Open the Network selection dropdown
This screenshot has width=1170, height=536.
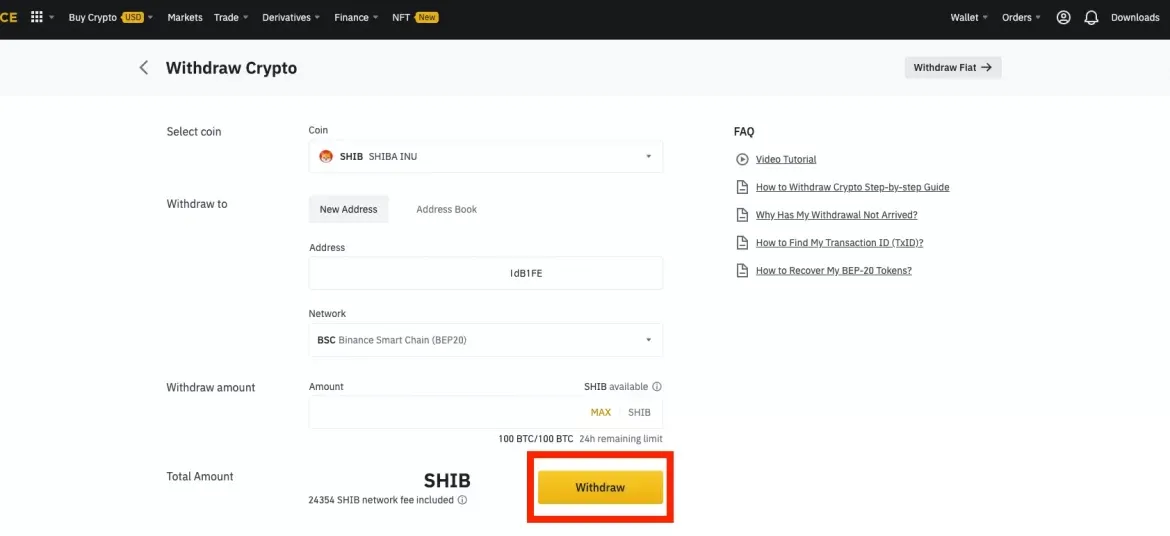coord(486,340)
